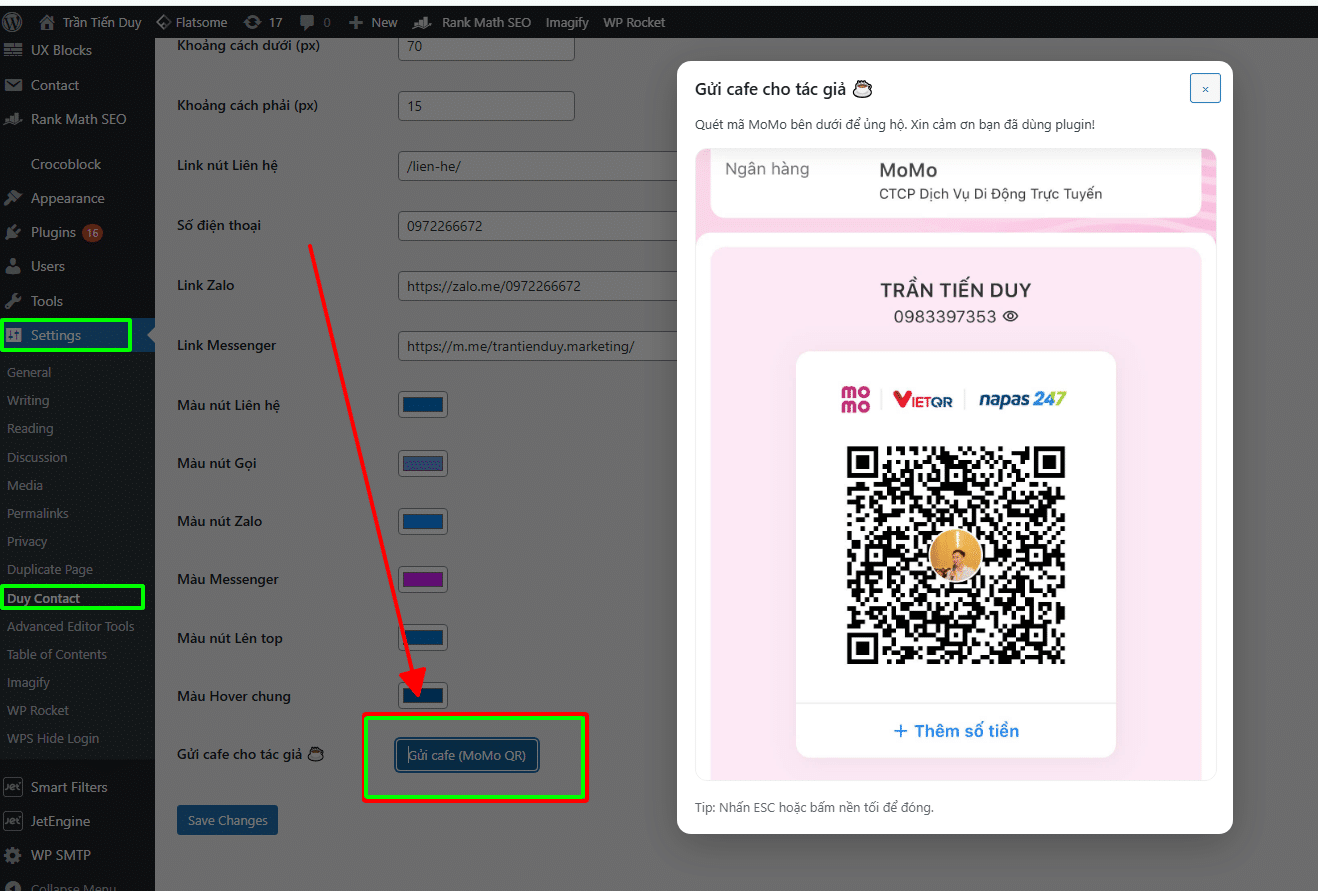Open the comments bubble icon
Screen dimensions: 1318x891
click(308, 22)
